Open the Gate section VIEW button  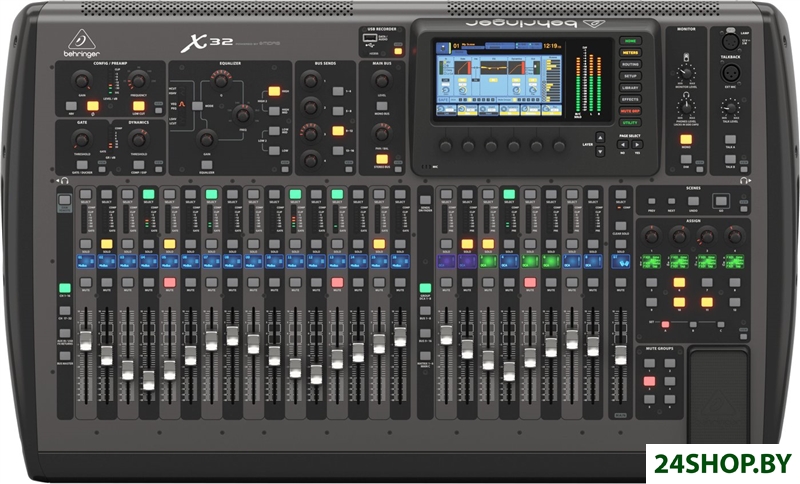pyautogui.click(x=102, y=169)
